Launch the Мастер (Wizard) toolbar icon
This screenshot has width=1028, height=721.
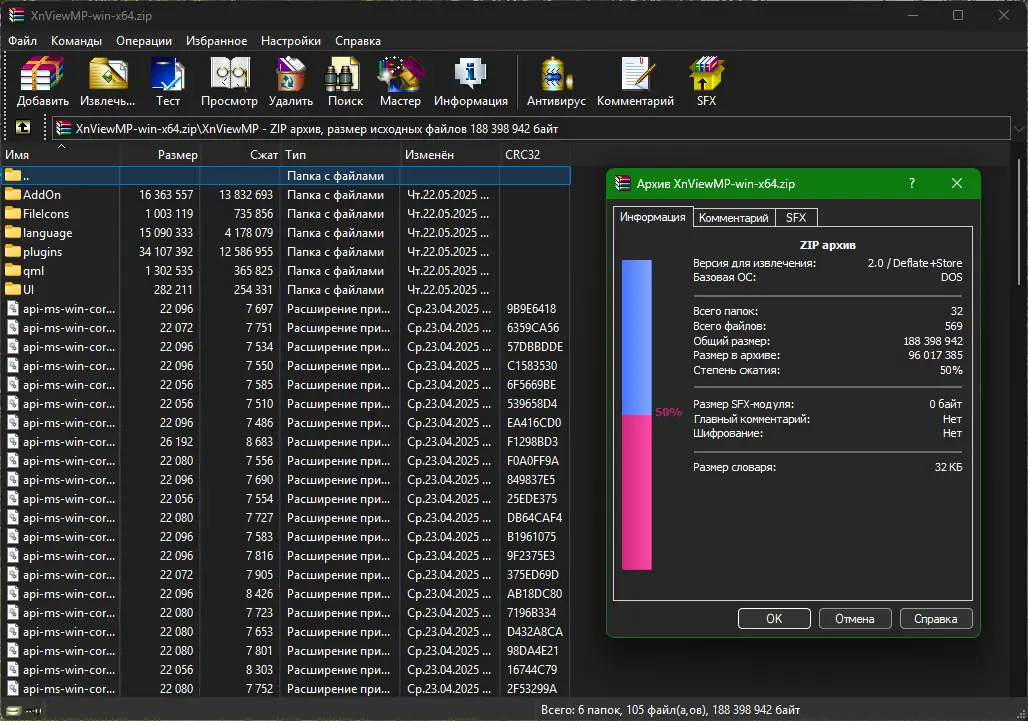[x=400, y=81]
